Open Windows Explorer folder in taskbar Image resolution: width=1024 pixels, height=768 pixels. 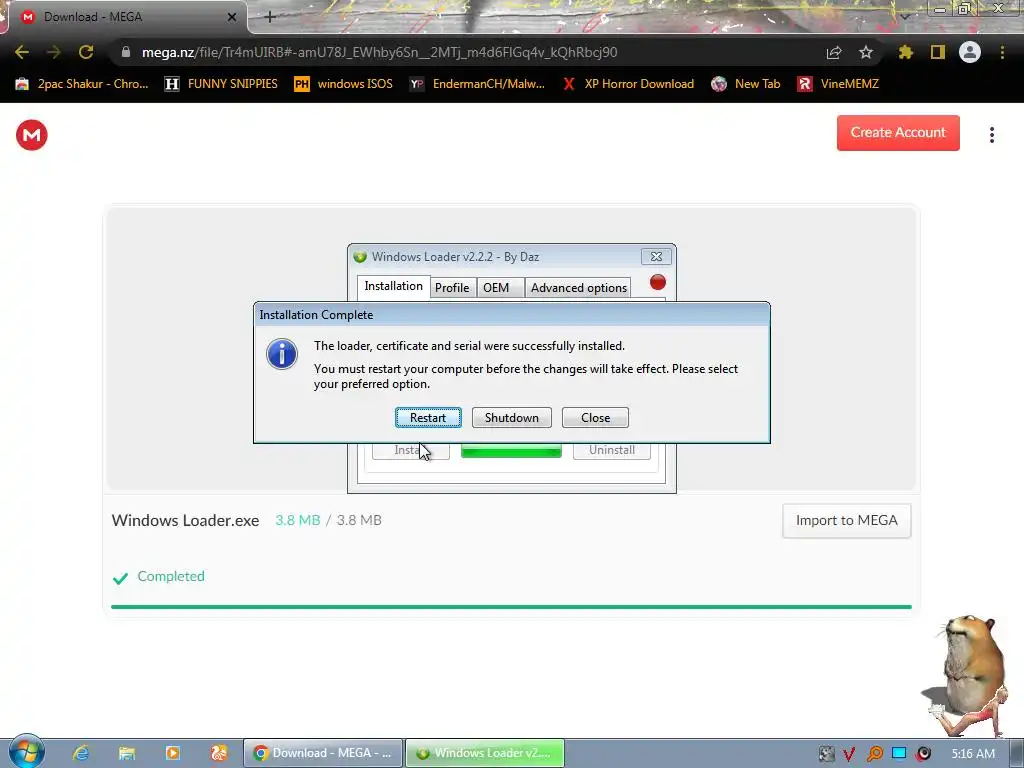[x=127, y=753]
